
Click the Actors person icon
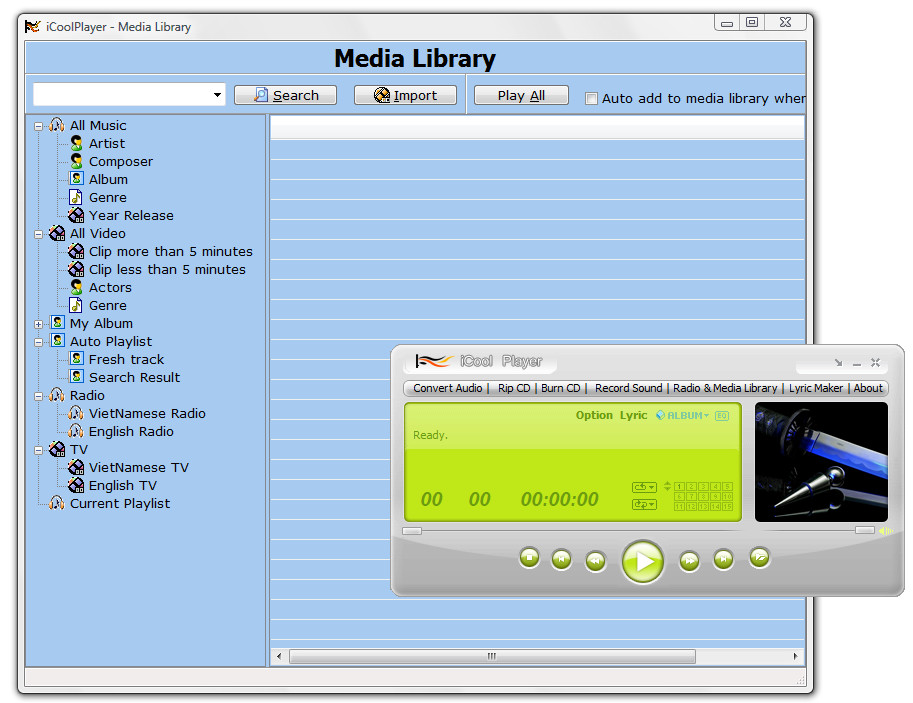tap(76, 287)
